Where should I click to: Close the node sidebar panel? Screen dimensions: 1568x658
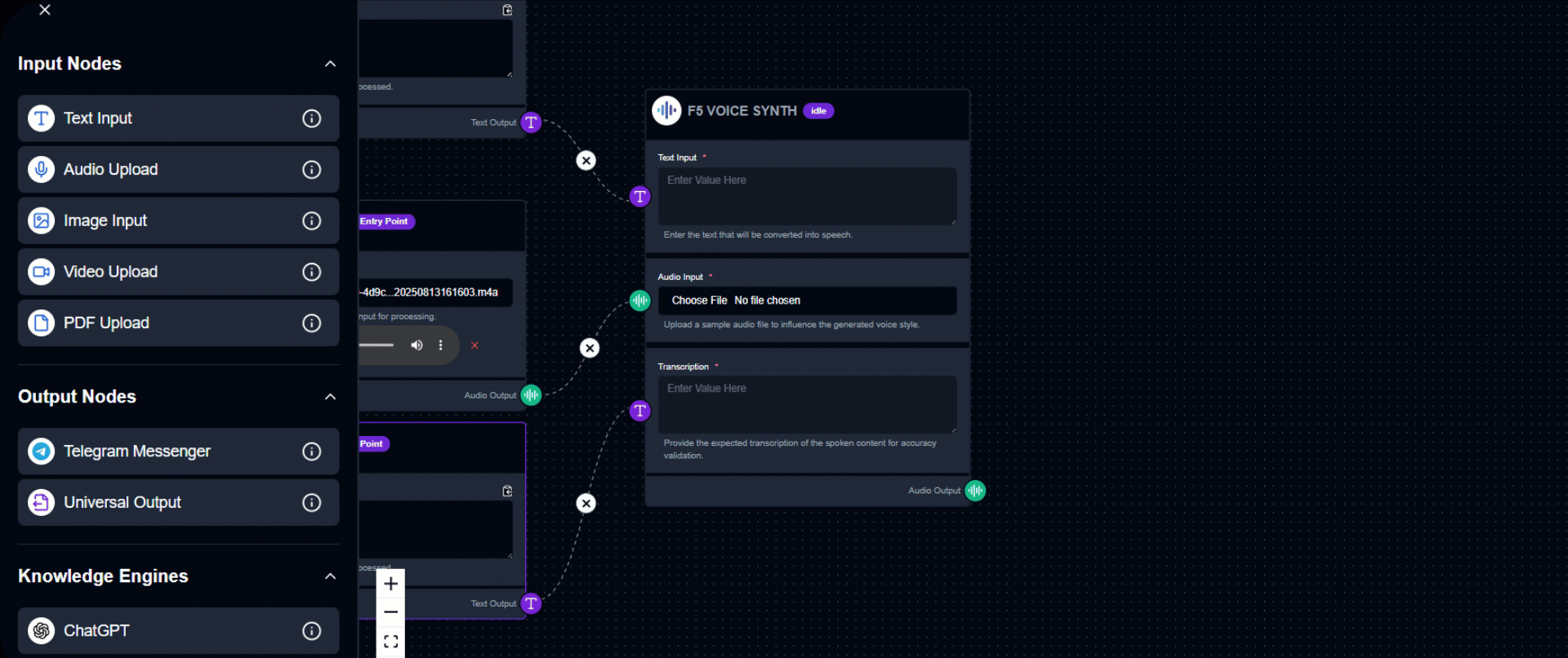[45, 10]
